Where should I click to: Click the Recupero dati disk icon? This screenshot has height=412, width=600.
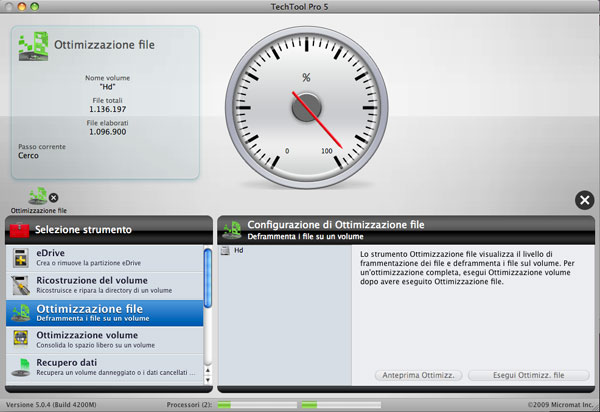[x=21, y=367]
